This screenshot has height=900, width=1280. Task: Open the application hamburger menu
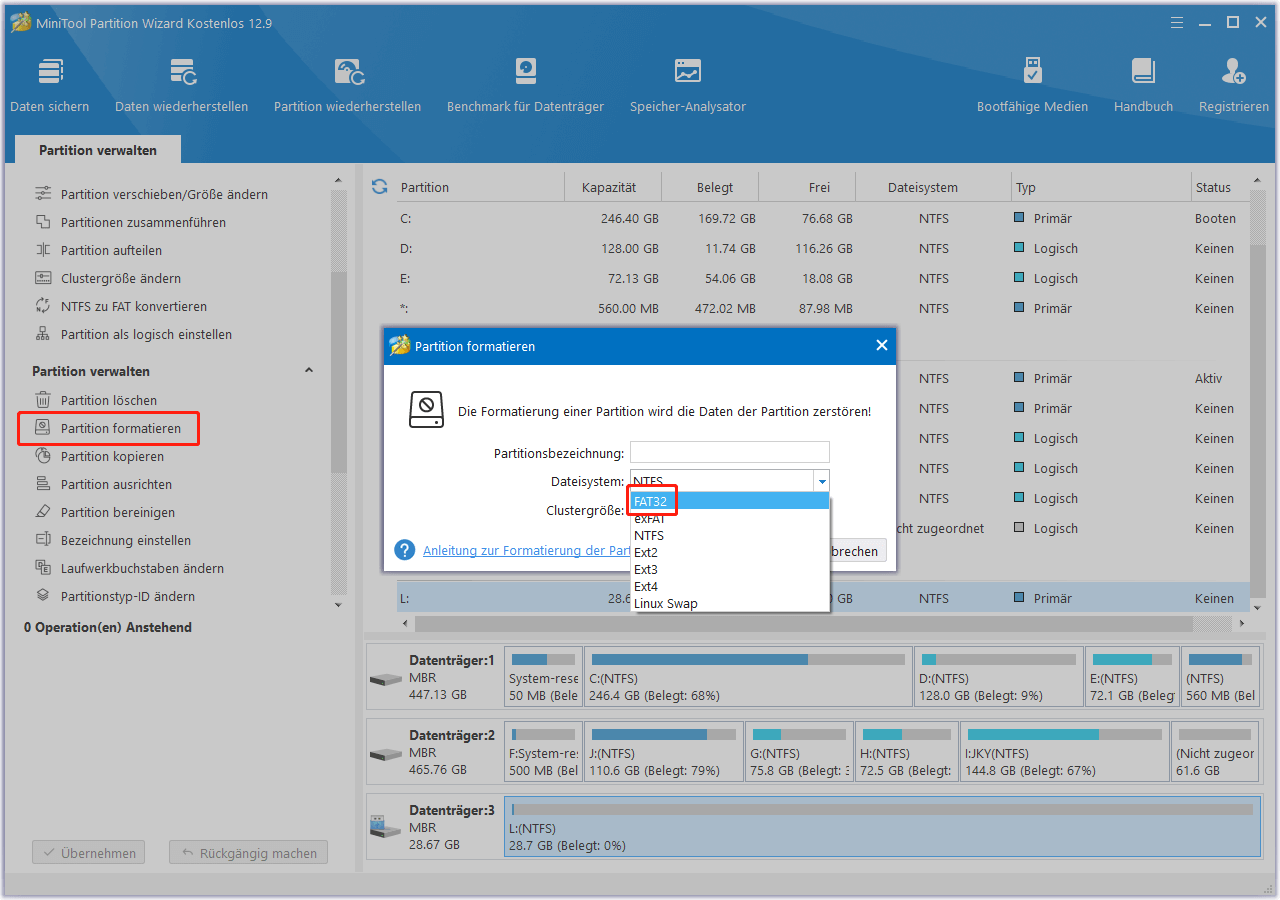point(1176,22)
